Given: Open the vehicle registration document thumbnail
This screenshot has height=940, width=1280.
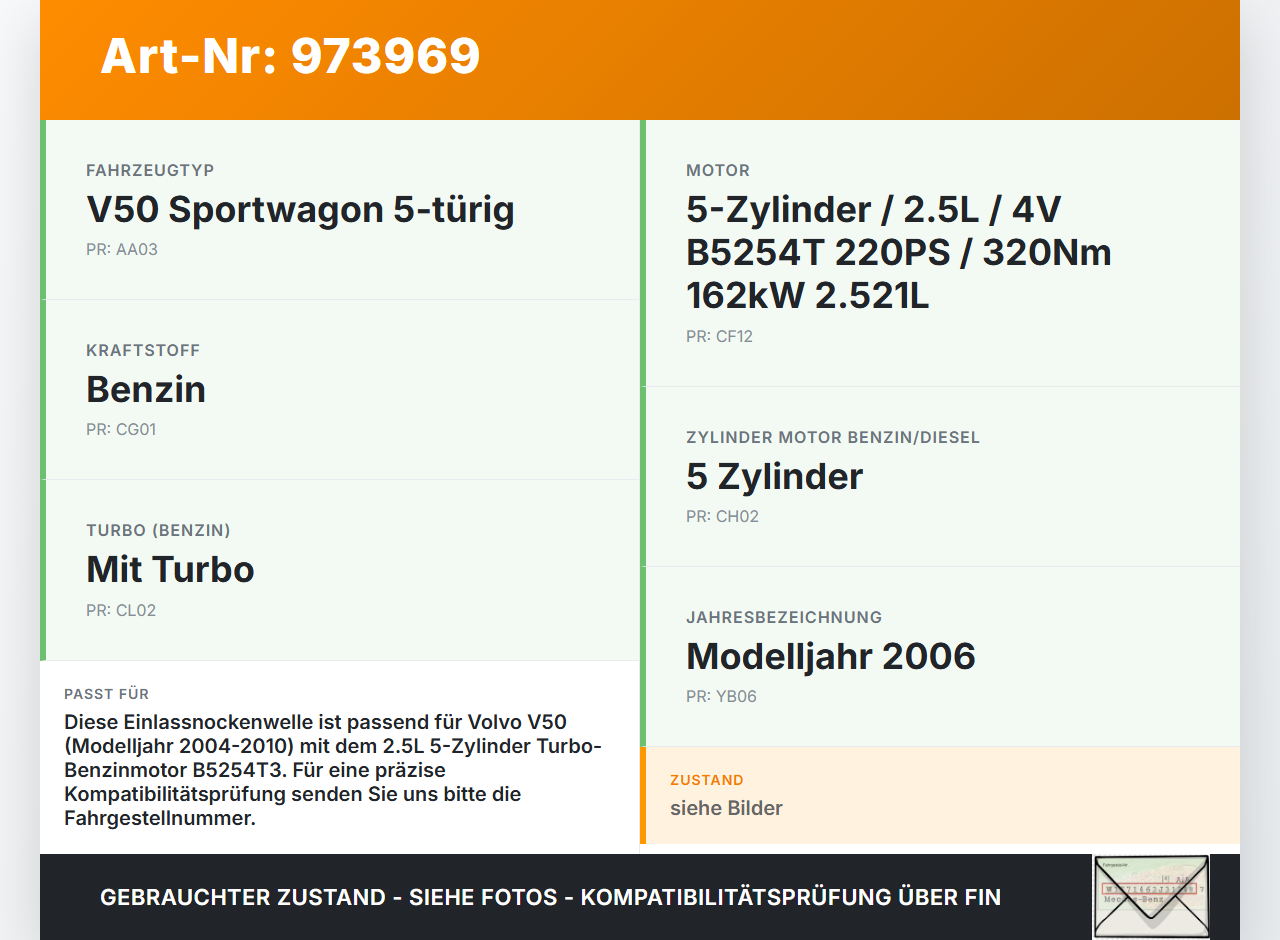Looking at the screenshot, I should coord(1151,896).
